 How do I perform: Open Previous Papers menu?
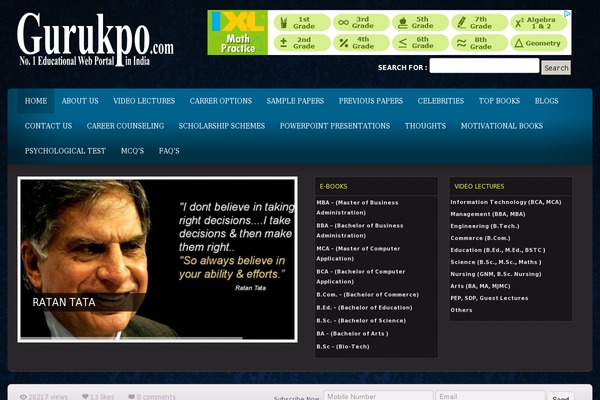tap(371, 101)
